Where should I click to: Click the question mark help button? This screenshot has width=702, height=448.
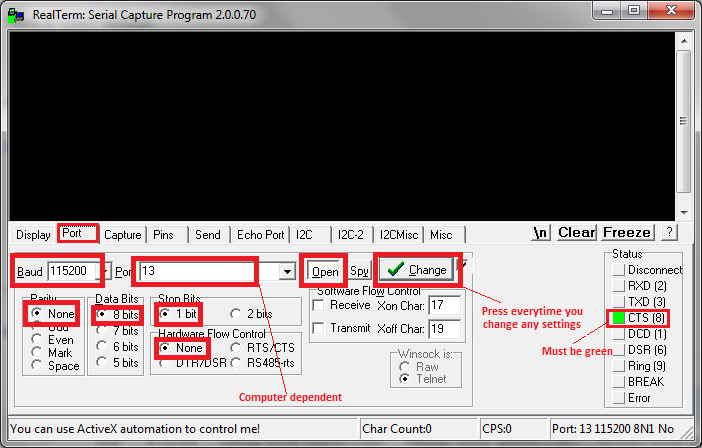669,233
